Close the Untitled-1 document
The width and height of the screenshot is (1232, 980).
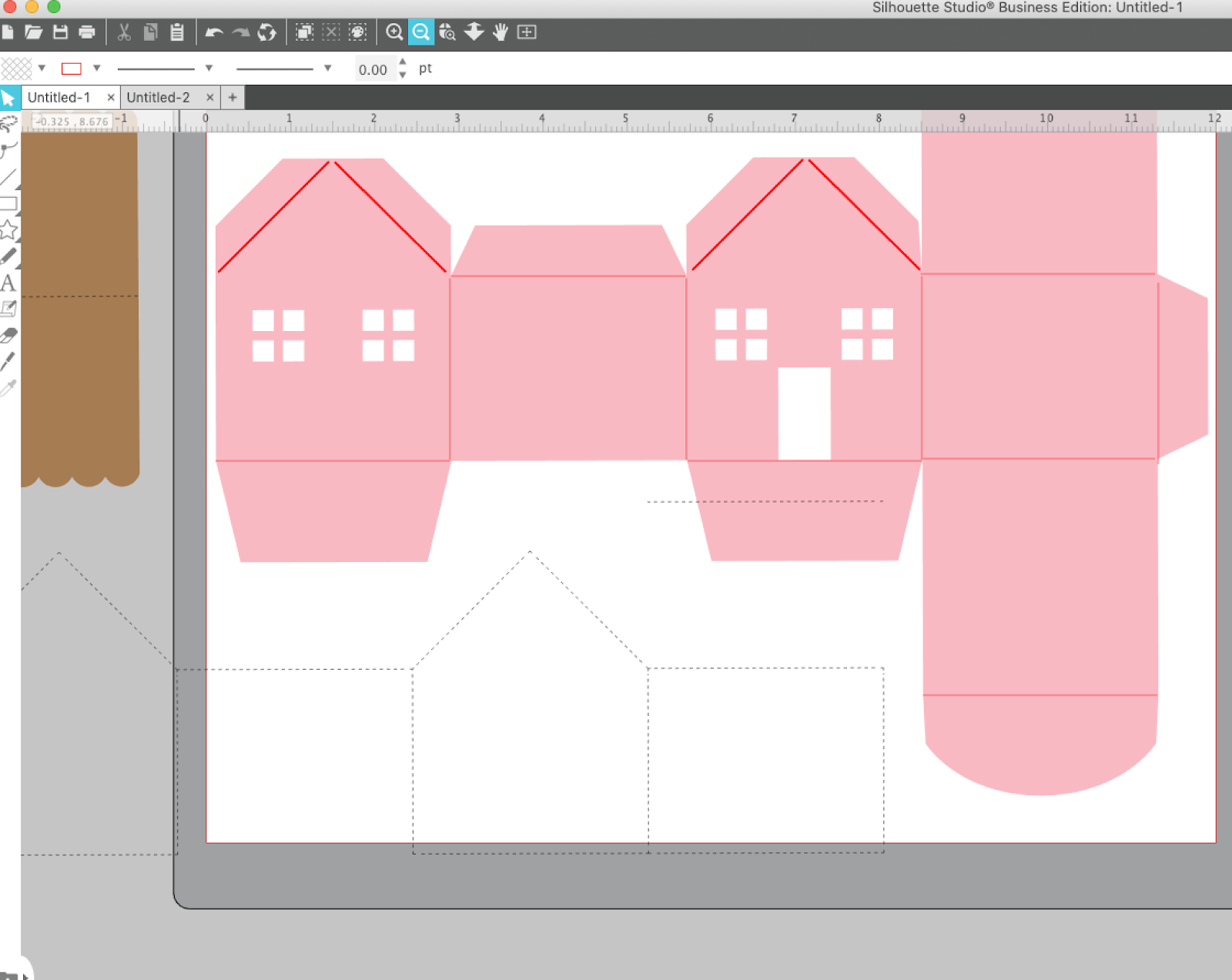click(x=110, y=97)
